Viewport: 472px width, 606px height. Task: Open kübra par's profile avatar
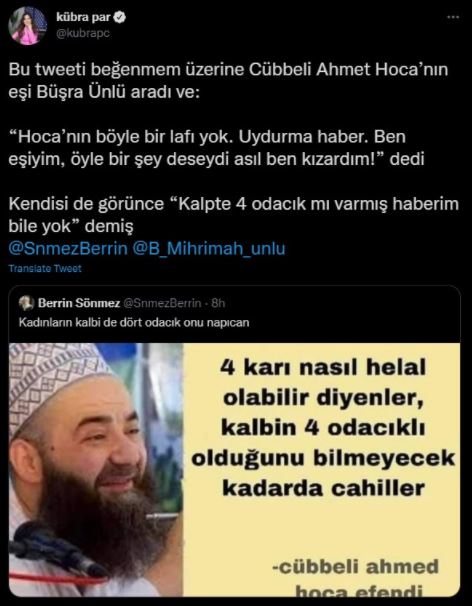coord(27,26)
